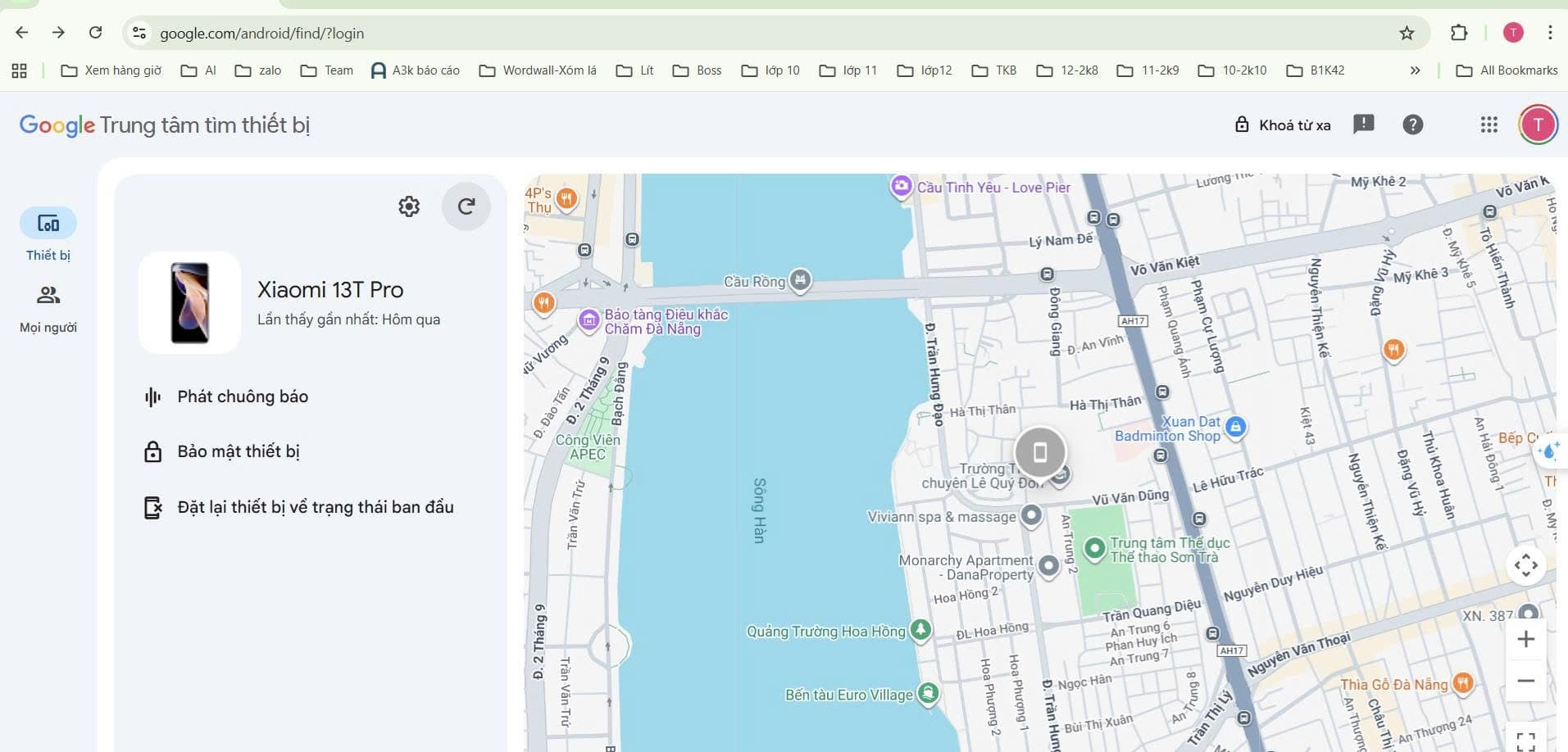This screenshot has height=752, width=1568.
Task: Center map on my location
Action: (1525, 565)
